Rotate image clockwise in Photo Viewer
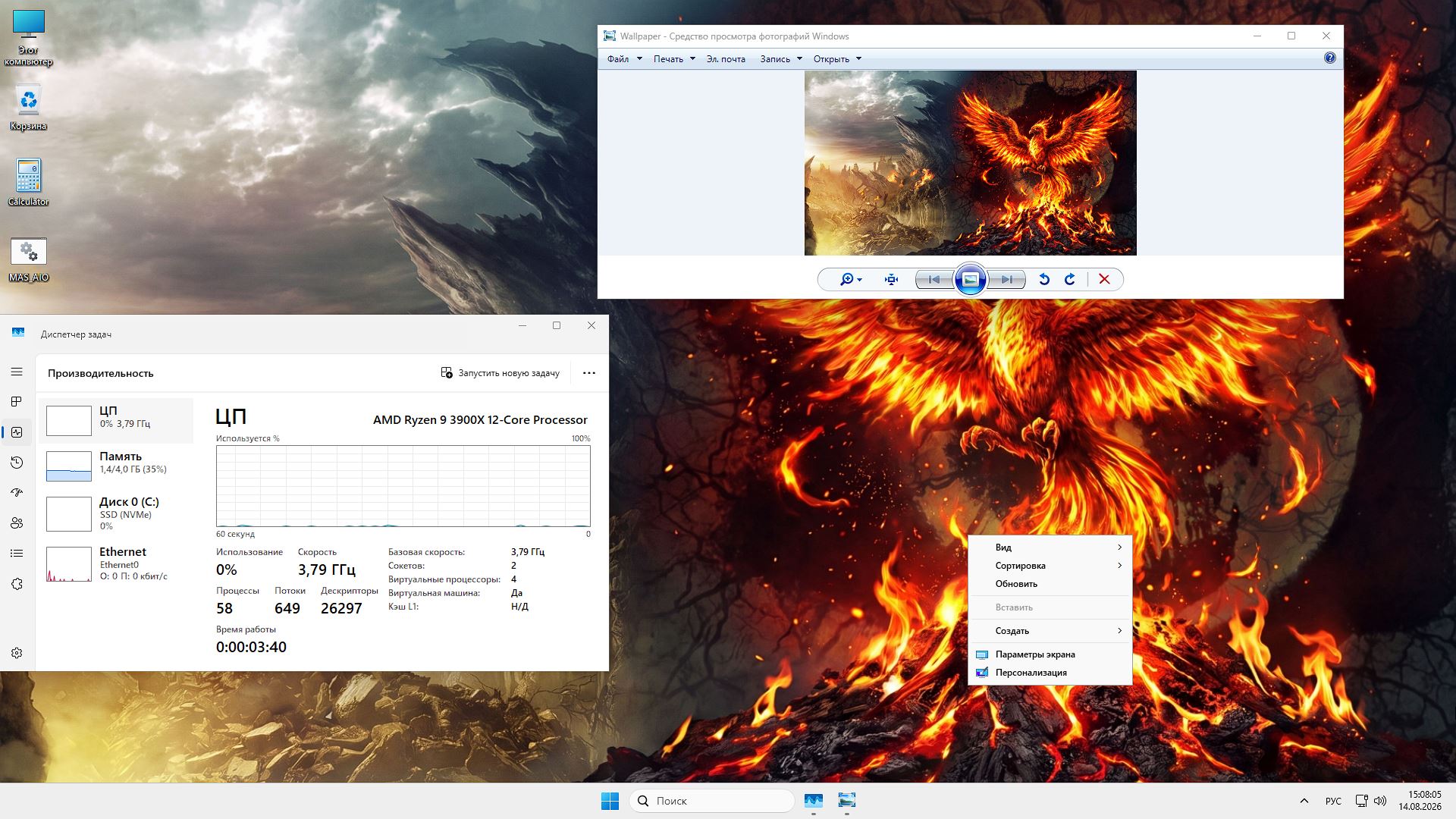 coord(1070,280)
